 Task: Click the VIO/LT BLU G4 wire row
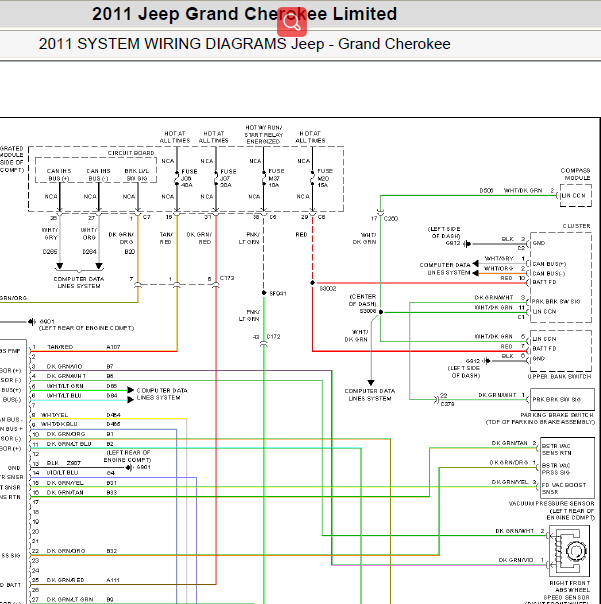point(81,473)
